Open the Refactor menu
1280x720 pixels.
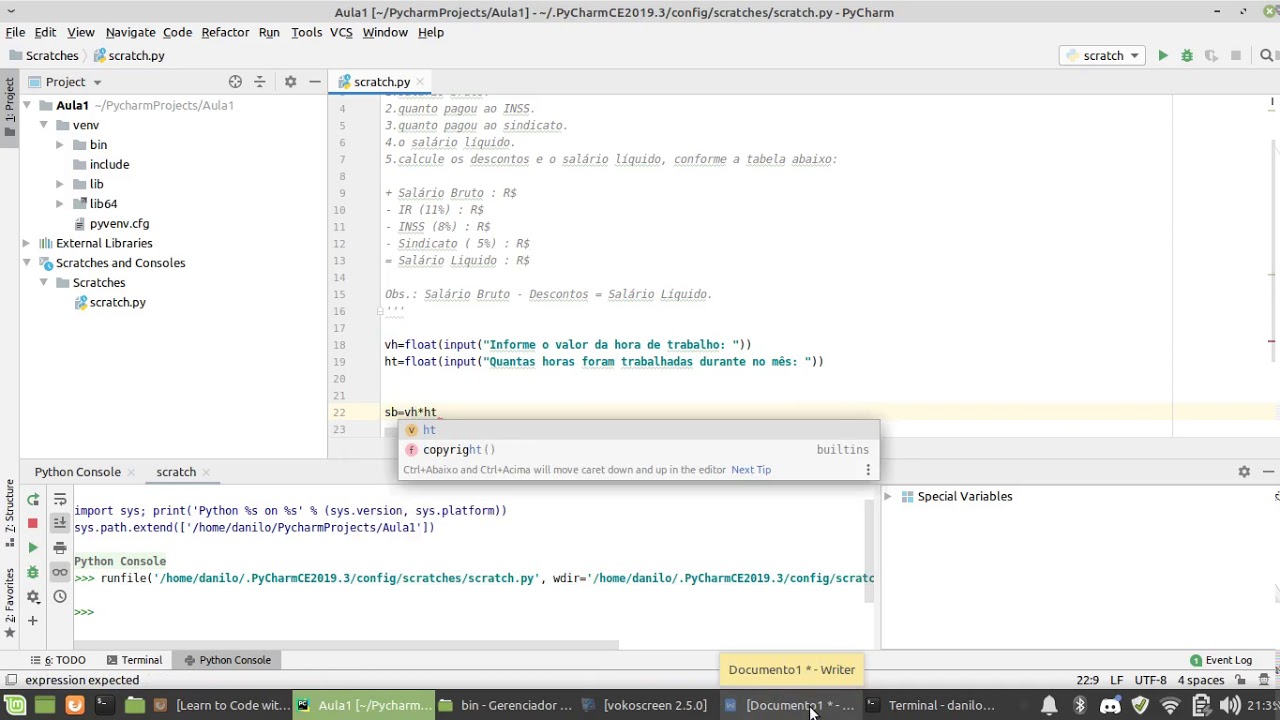point(225,32)
